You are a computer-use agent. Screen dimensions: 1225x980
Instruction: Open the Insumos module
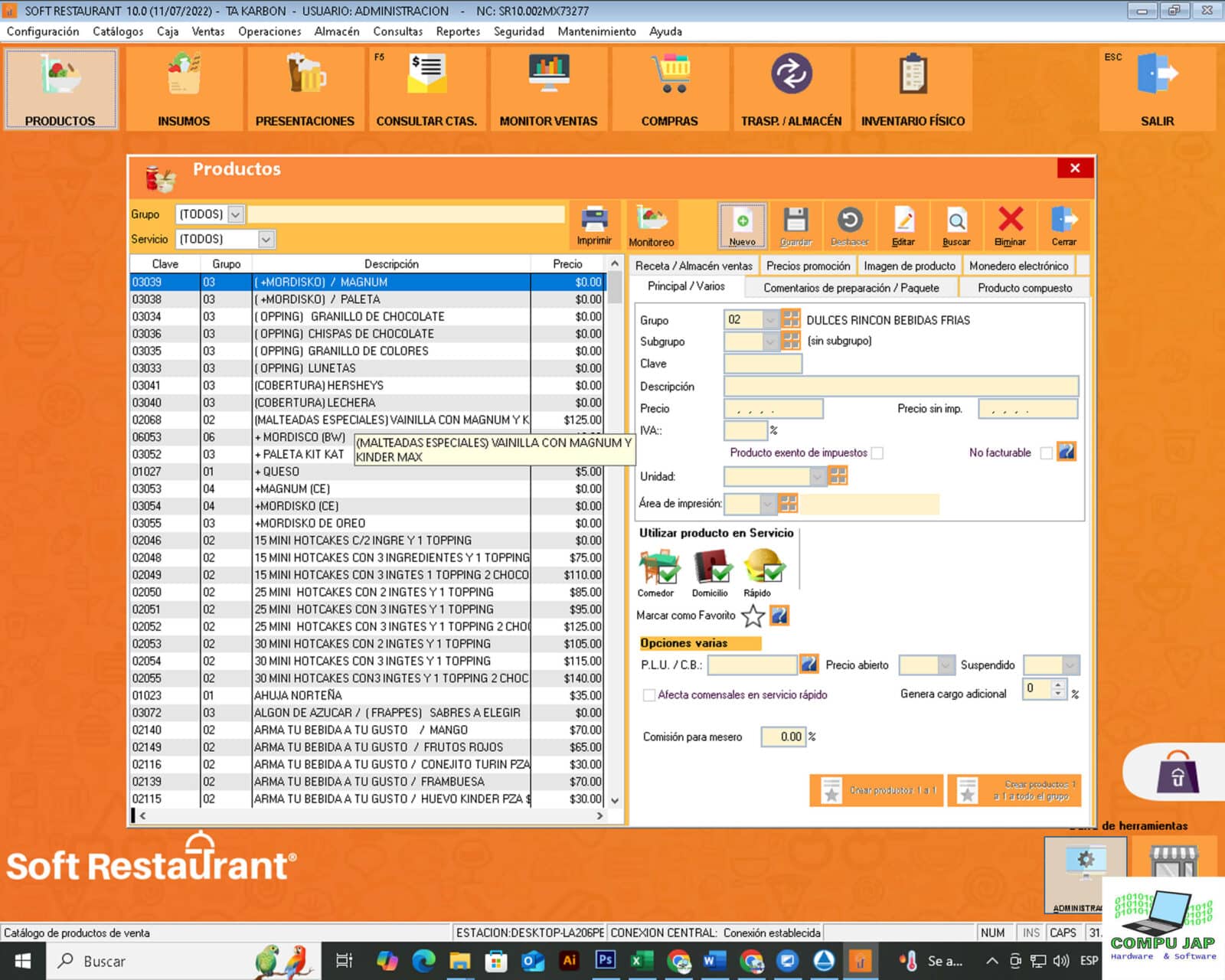(x=184, y=88)
